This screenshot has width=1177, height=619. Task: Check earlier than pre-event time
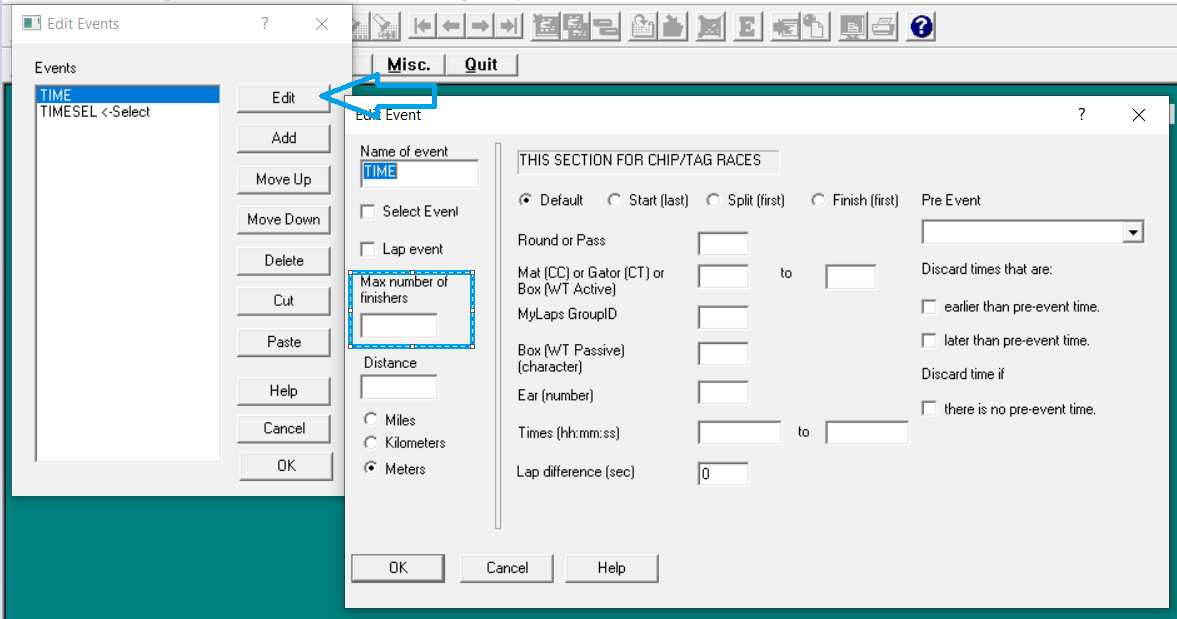click(x=929, y=307)
